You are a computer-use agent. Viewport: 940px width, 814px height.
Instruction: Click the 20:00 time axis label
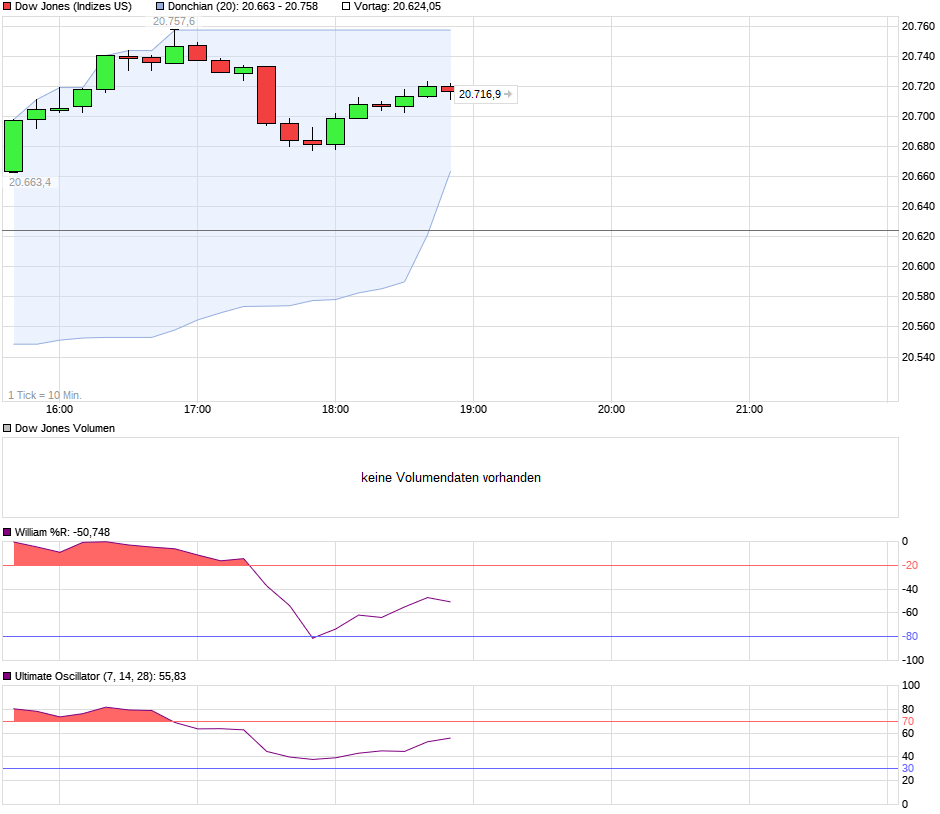pyautogui.click(x=611, y=409)
